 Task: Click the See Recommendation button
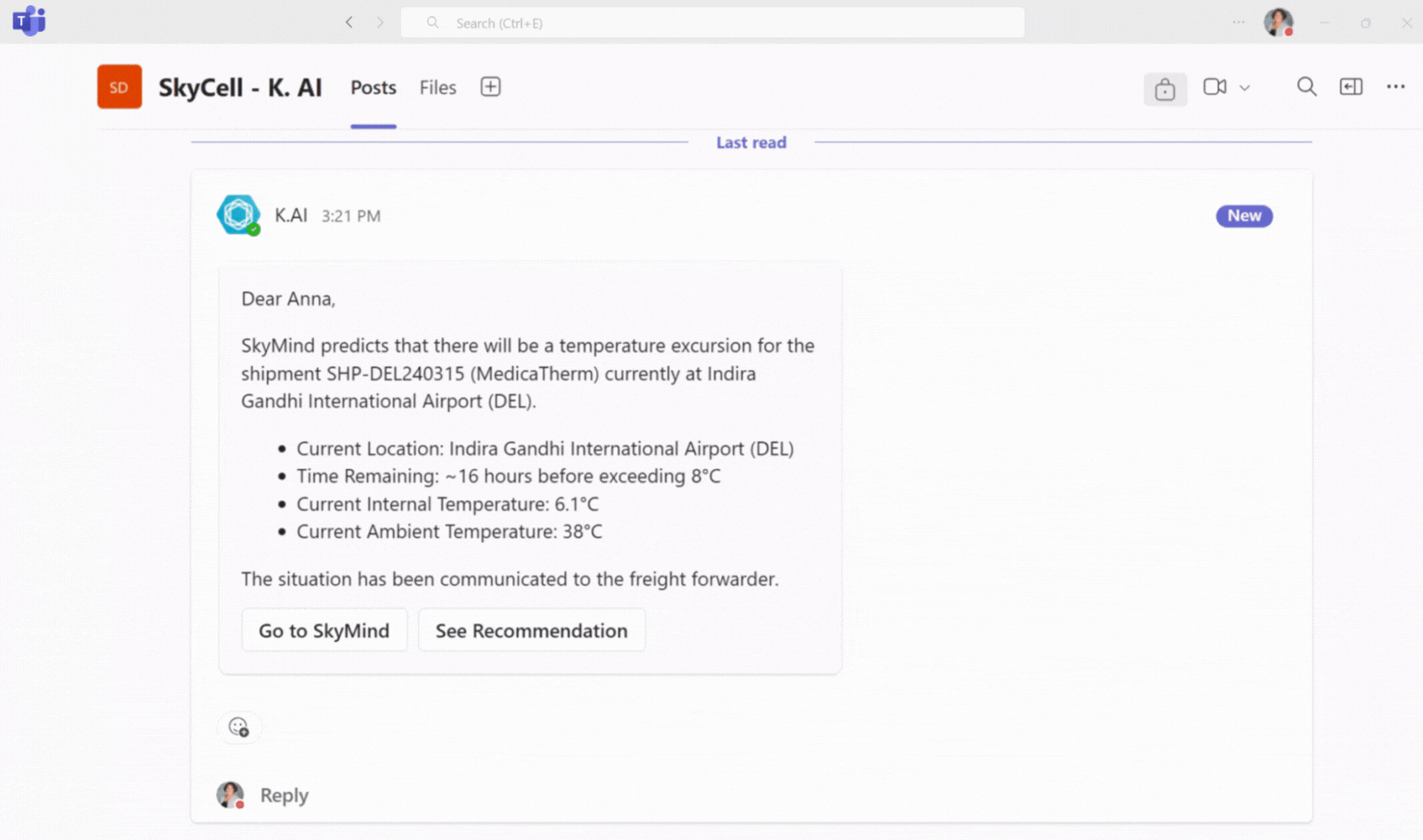[x=532, y=630]
